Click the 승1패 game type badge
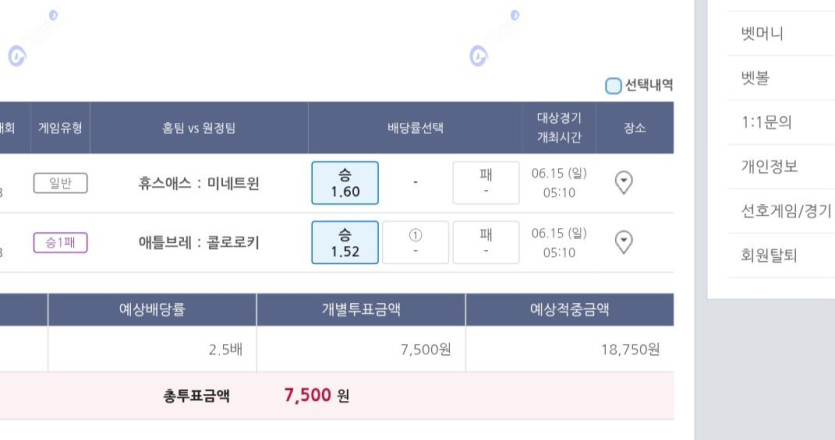 coord(60,242)
